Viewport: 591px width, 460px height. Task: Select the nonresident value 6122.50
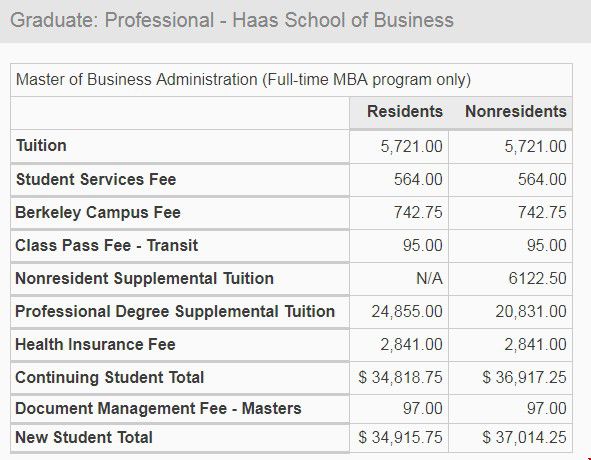coord(537,279)
